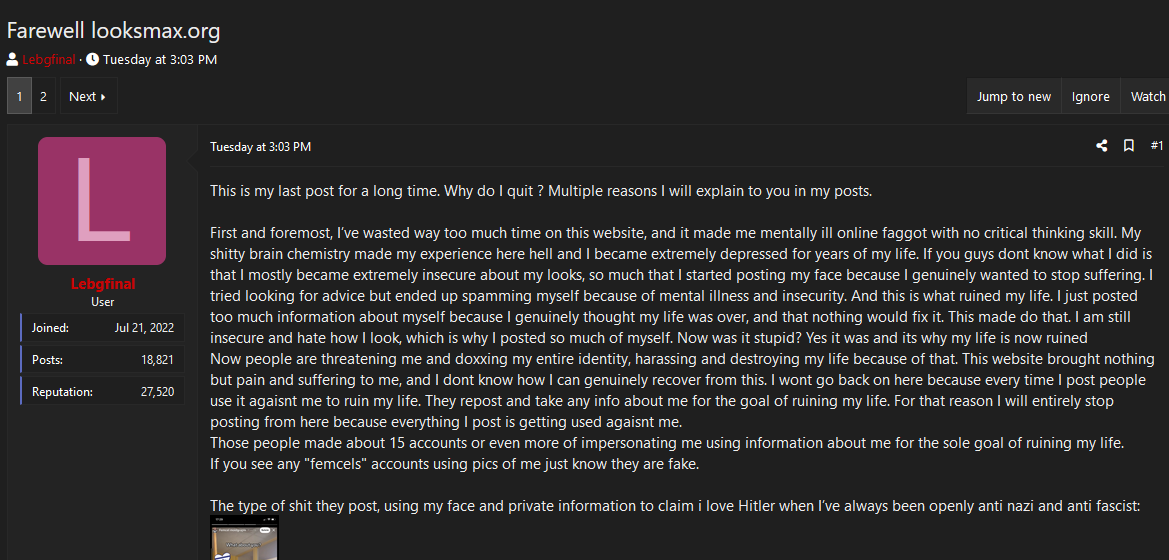Image resolution: width=1169 pixels, height=560 pixels.
Task: Switch to page 2 of thread
Action: pyautogui.click(x=43, y=97)
